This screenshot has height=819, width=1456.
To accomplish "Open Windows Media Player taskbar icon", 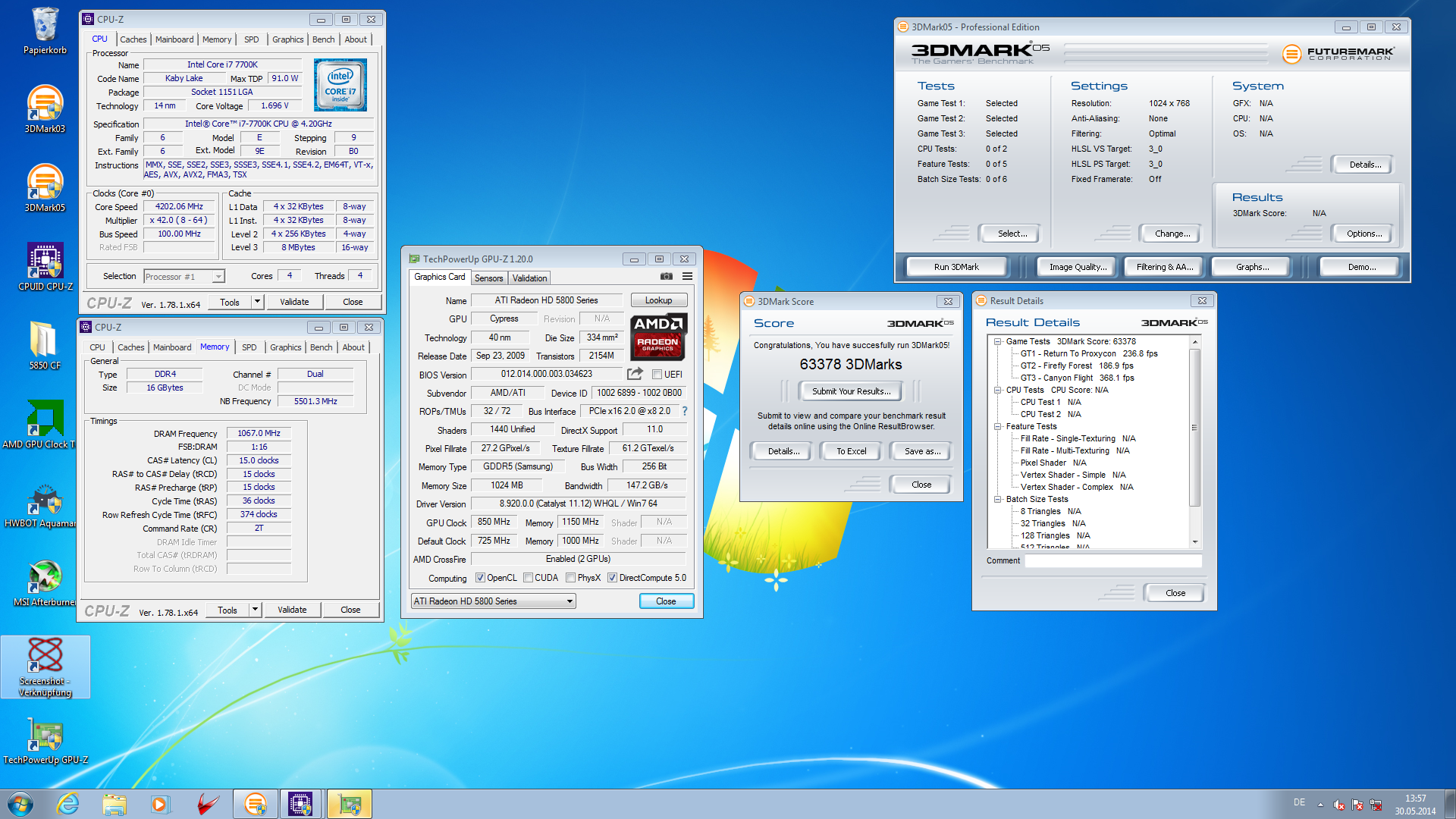I will pyautogui.click(x=160, y=804).
